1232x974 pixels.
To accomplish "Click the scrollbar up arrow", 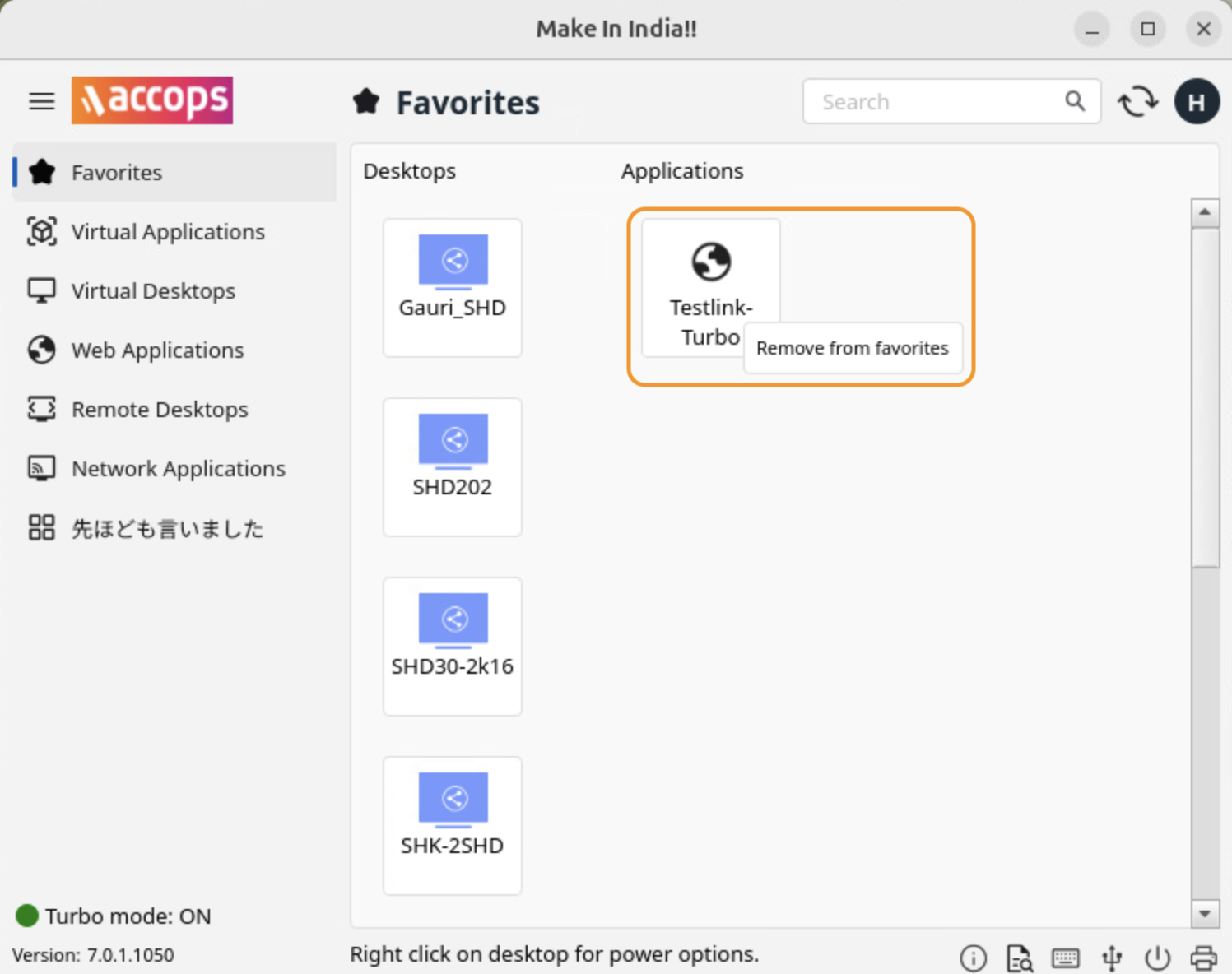I will pos(1205,212).
